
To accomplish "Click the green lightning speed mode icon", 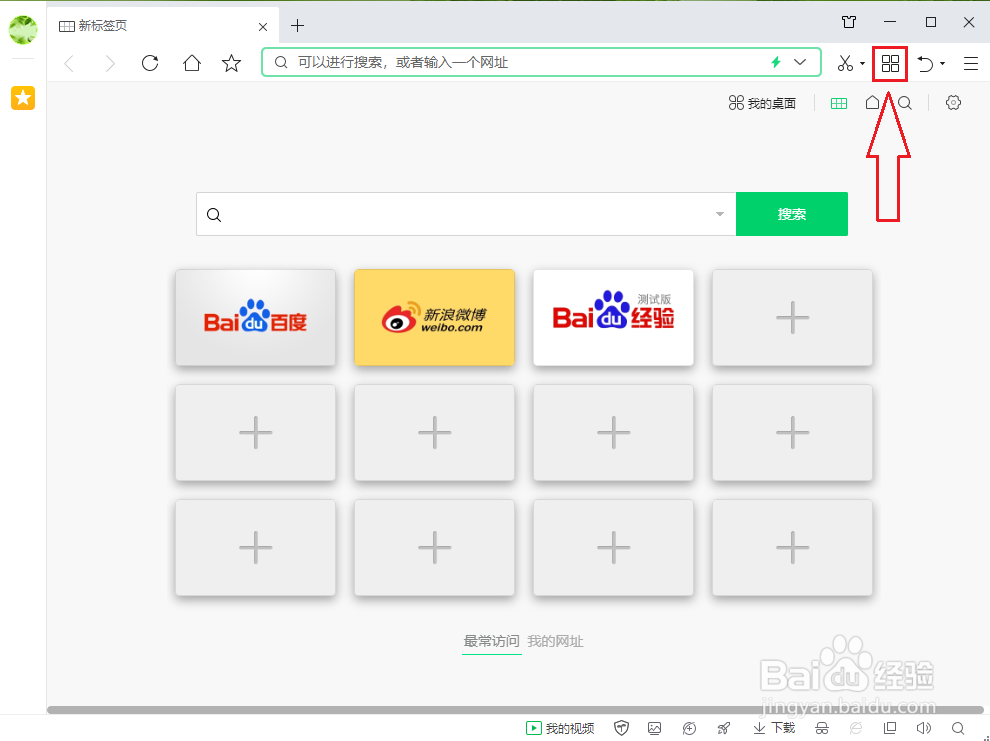I will (776, 62).
